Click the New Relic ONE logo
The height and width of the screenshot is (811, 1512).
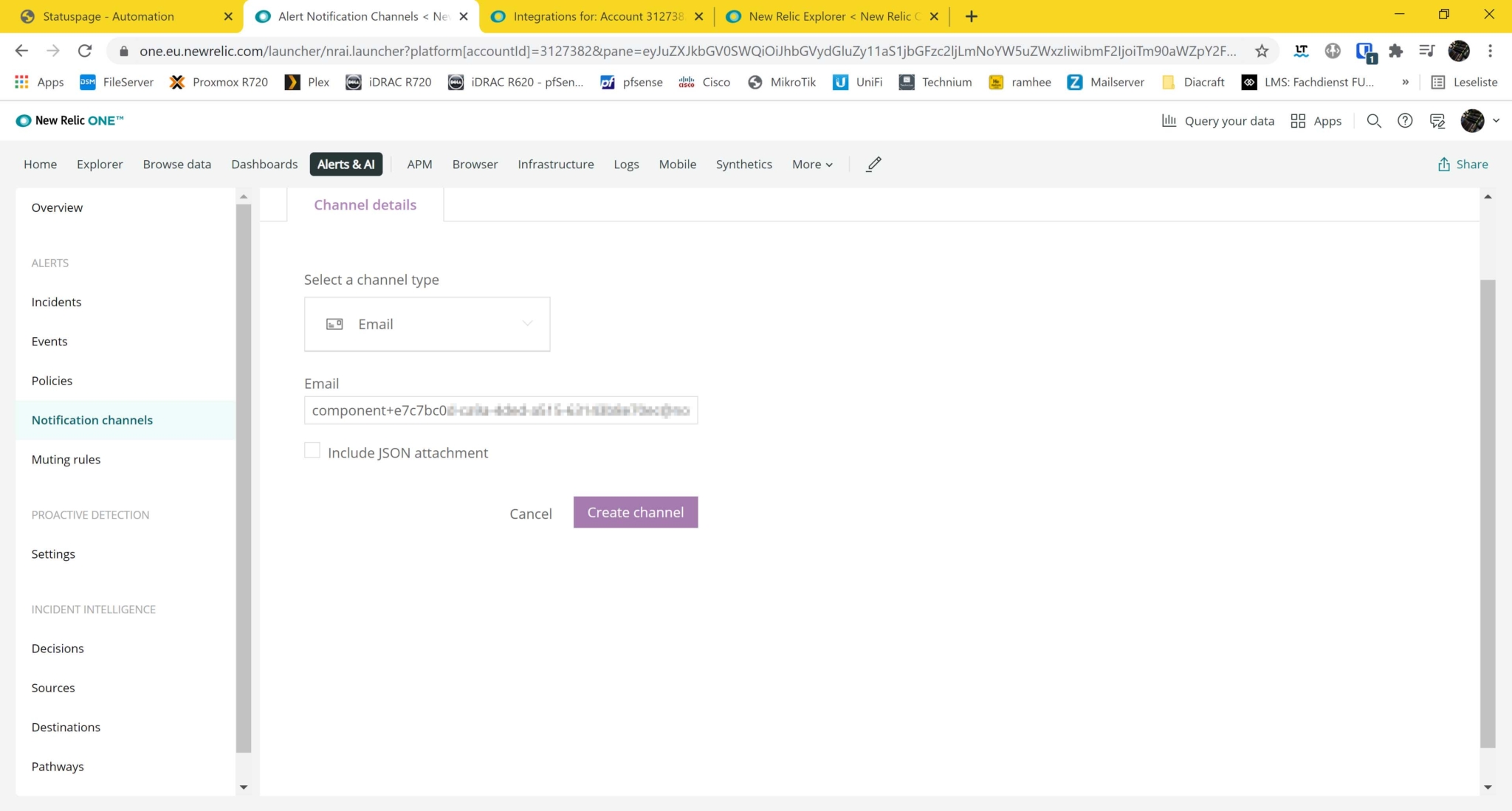pos(69,120)
